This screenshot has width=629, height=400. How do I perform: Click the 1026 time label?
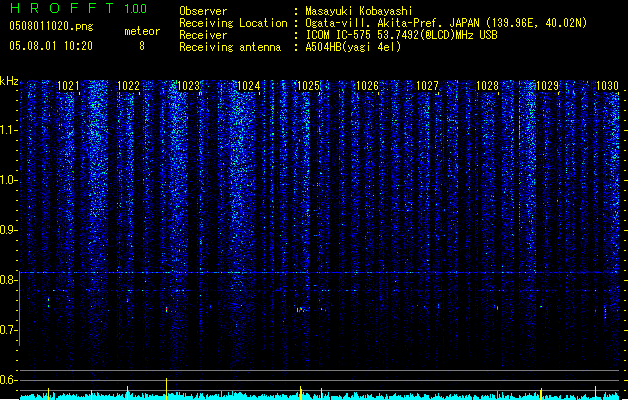click(367, 86)
